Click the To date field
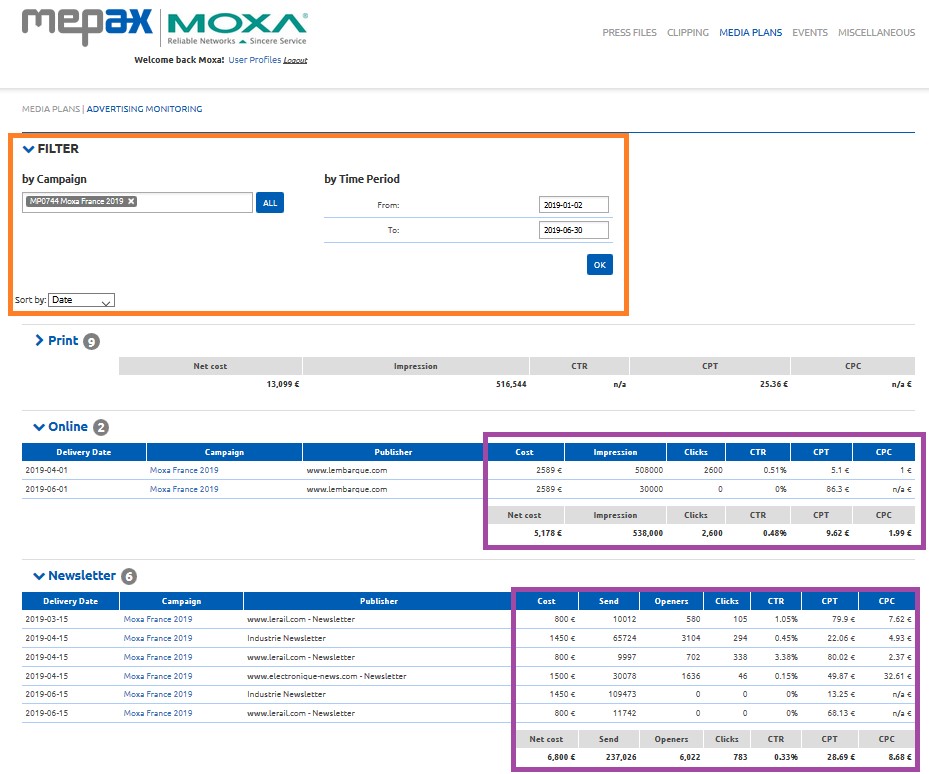This screenshot has width=929, height=774. (x=573, y=230)
